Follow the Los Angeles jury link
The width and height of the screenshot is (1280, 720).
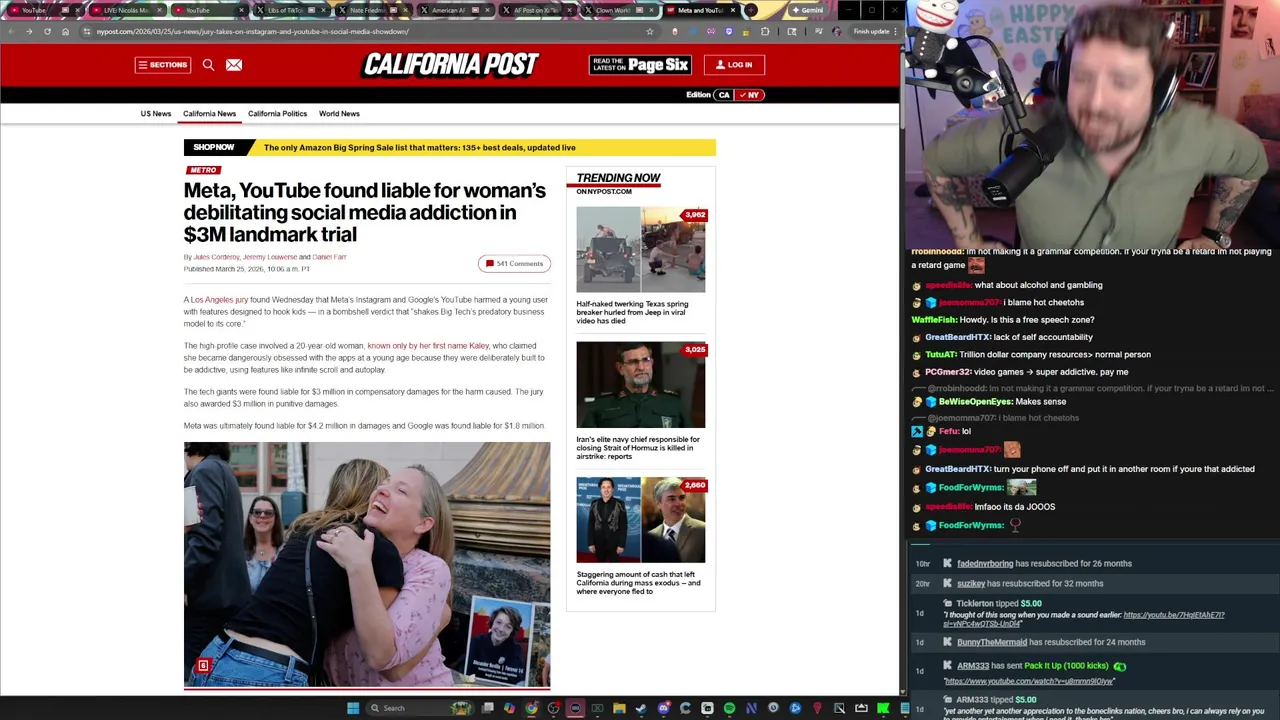tap(219, 300)
